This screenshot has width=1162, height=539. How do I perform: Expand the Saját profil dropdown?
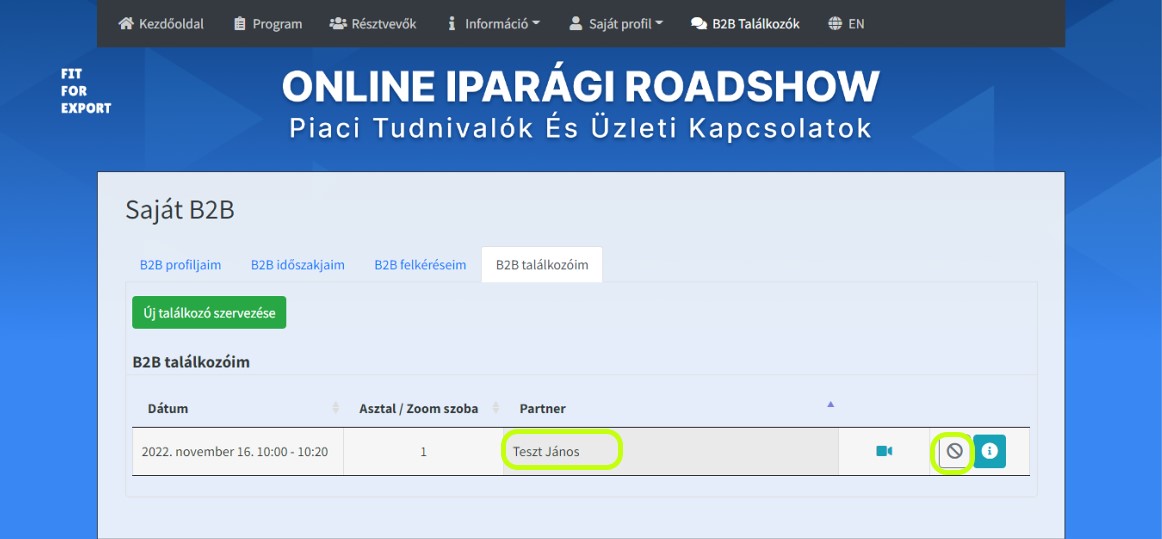616,24
